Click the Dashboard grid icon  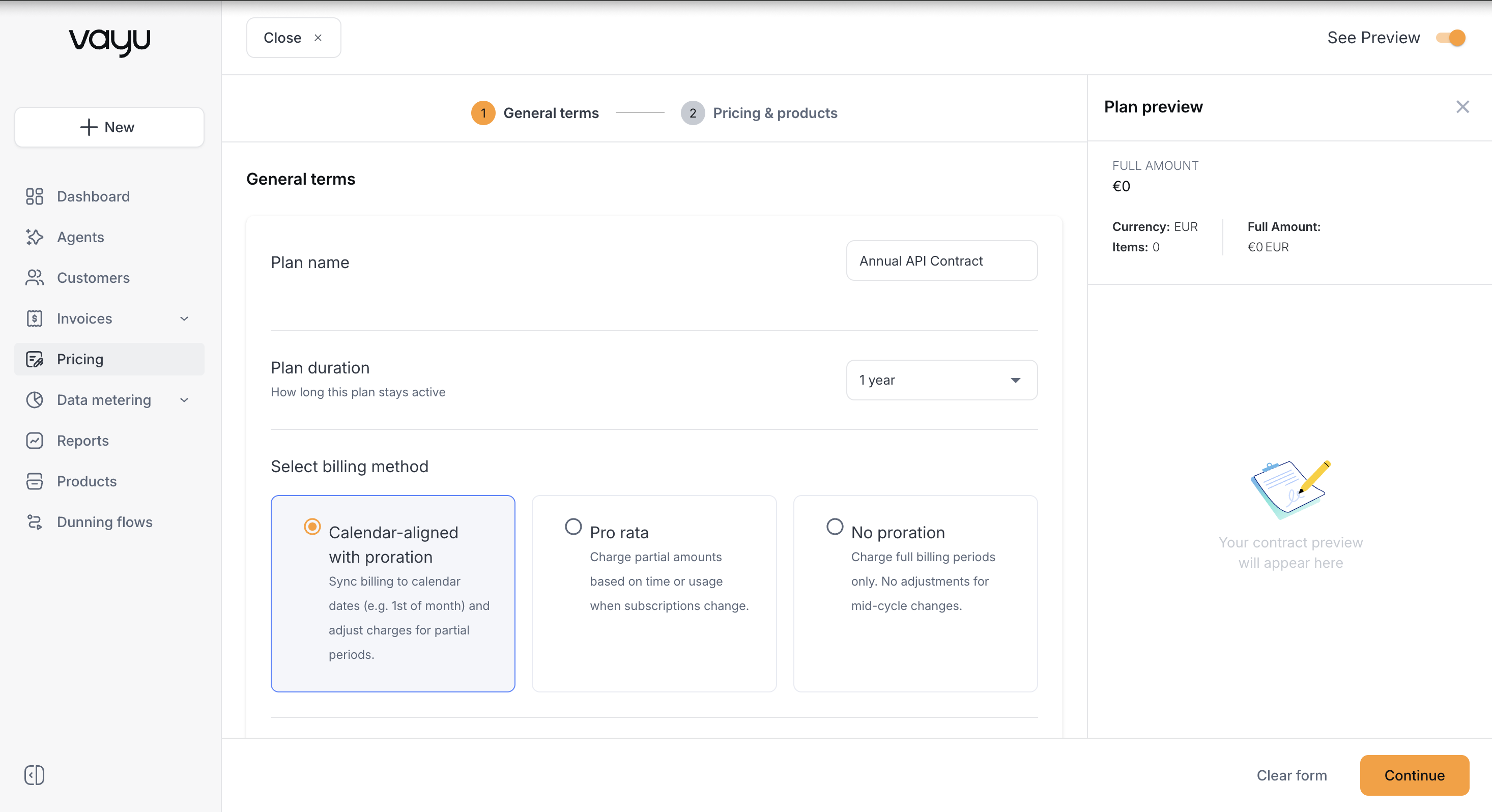(35, 196)
